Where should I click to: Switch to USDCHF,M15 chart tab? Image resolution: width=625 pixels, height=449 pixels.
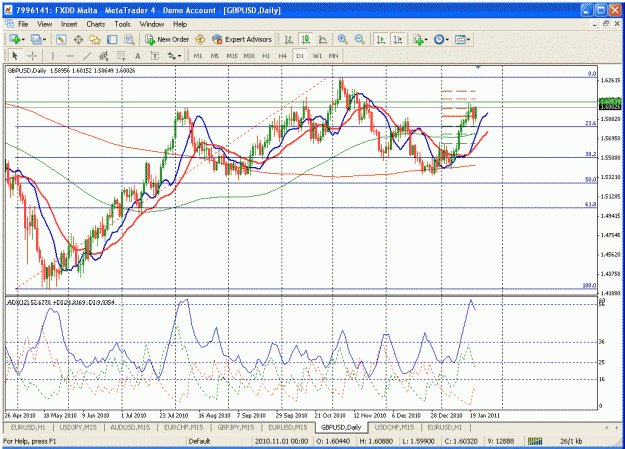coord(394,427)
